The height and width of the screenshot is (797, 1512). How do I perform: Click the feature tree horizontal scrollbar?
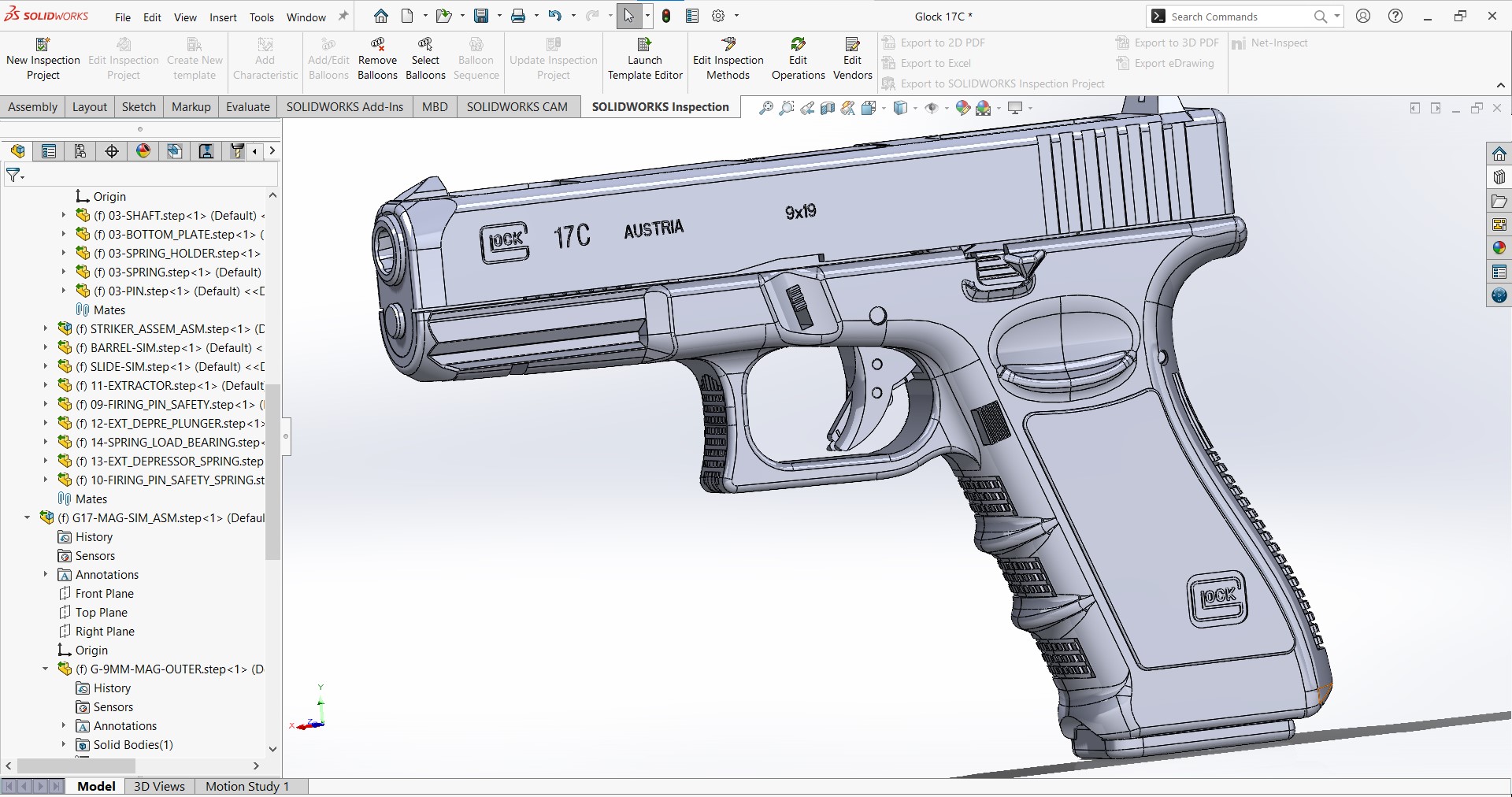(x=76, y=765)
